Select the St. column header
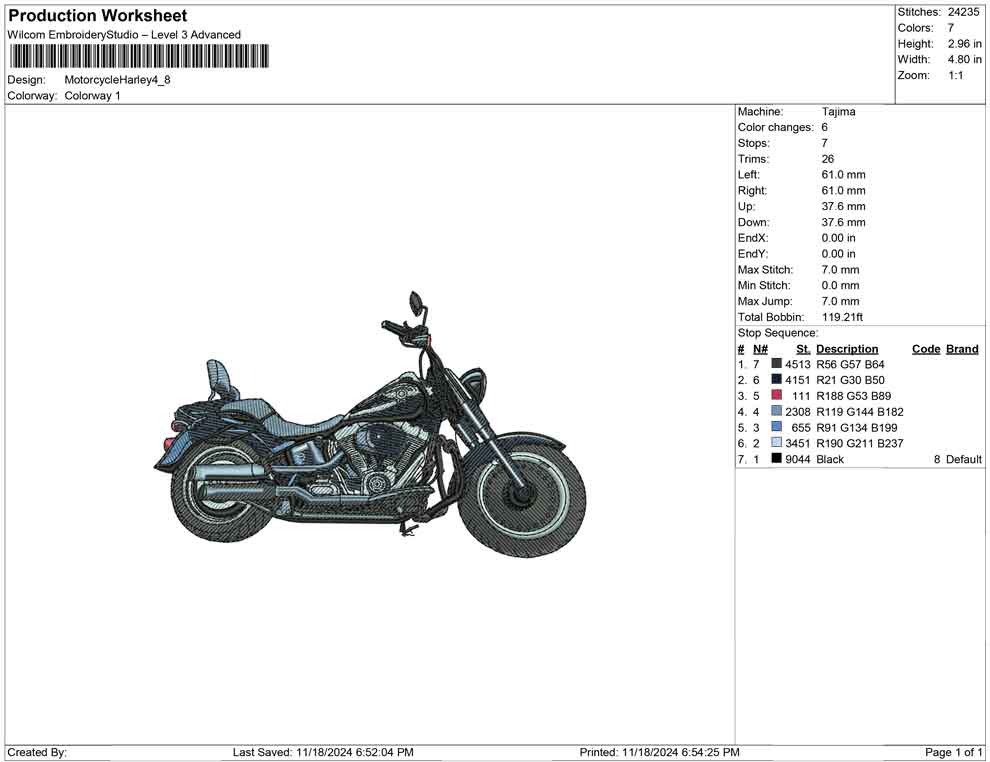990x762 pixels. (802, 348)
